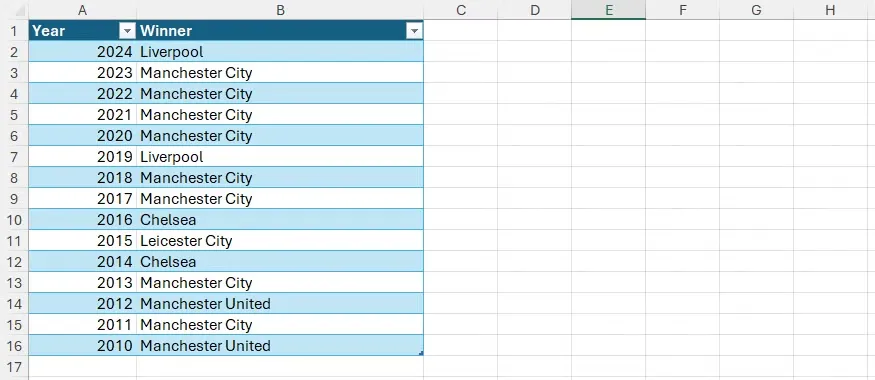Click Manchester City in the 2011 row
The height and width of the screenshot is (380, 875).
(280, 325)
